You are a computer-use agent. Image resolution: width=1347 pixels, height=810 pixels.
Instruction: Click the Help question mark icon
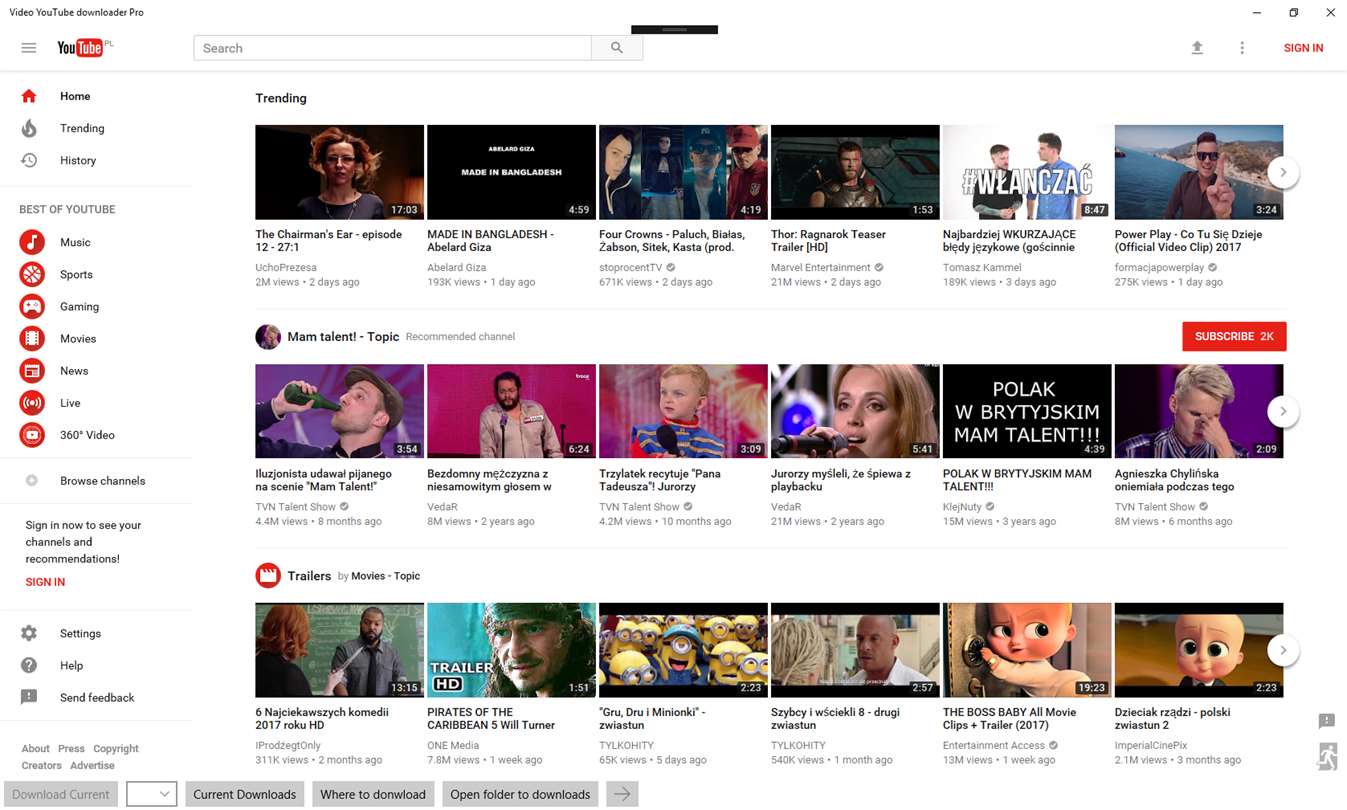click(x=29, y=665)
